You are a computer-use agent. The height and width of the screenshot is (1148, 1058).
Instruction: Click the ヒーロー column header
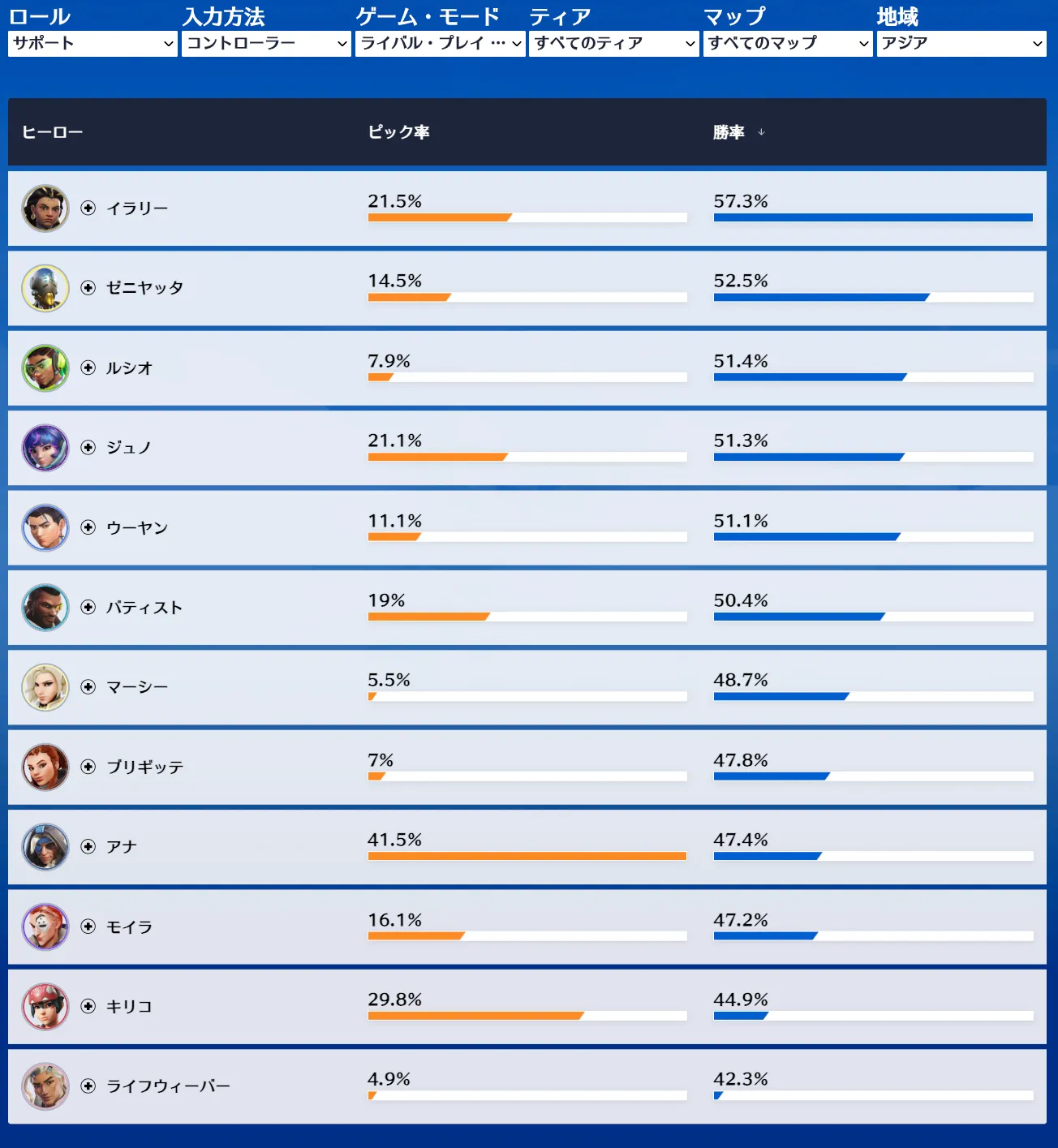click(53, 132)
